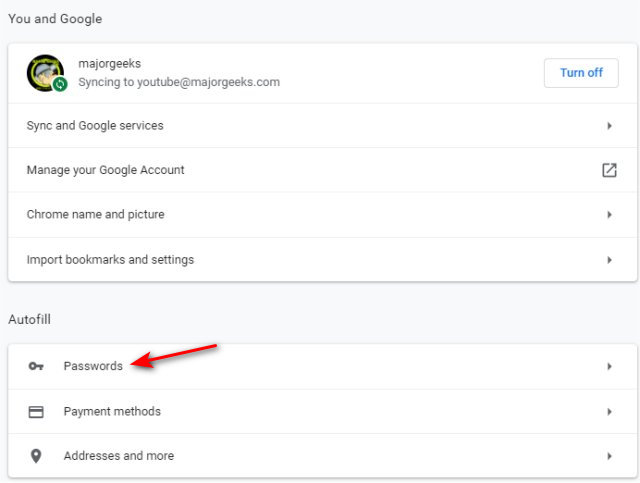Open Import bookmarks and settings
640x483 pixels.
point(322,260)
